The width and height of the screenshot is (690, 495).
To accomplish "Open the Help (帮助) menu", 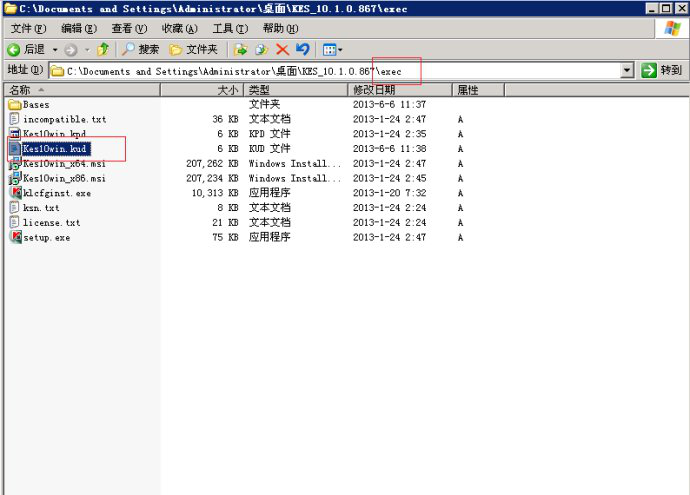I will pos(280,29).
